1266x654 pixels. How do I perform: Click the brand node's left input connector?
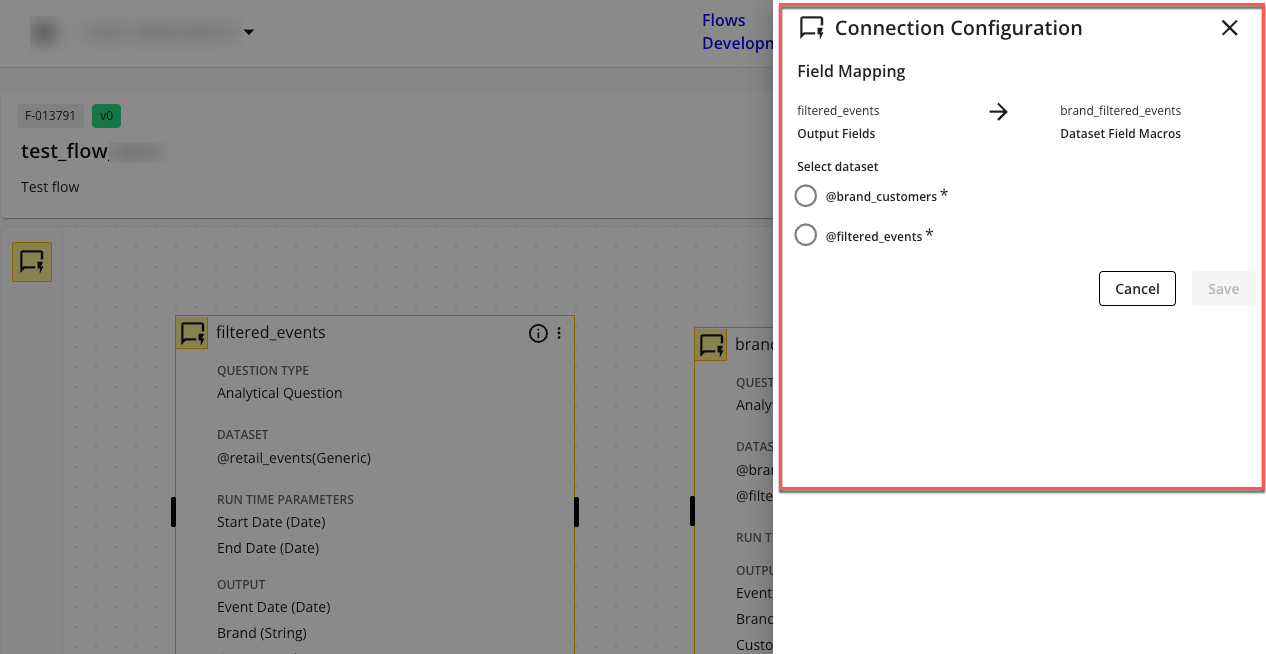[x=692, y=511]
